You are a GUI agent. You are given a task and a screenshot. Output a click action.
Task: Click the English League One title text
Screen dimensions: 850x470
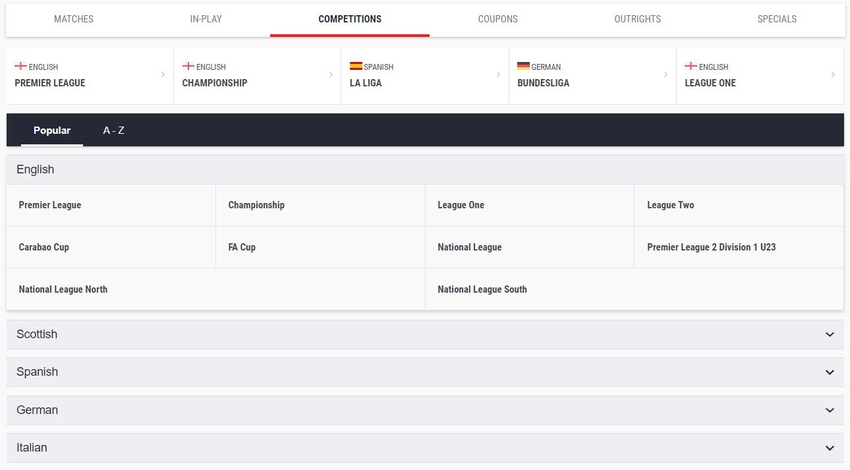pos(710,83)
